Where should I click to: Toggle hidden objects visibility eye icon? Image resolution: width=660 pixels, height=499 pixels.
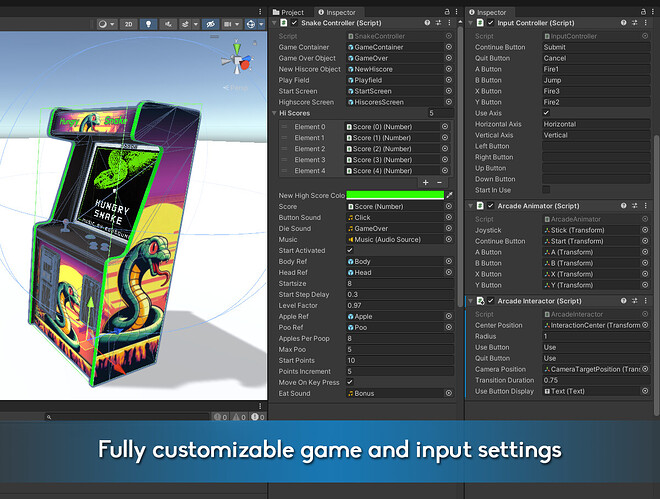(x=210, y=24)
